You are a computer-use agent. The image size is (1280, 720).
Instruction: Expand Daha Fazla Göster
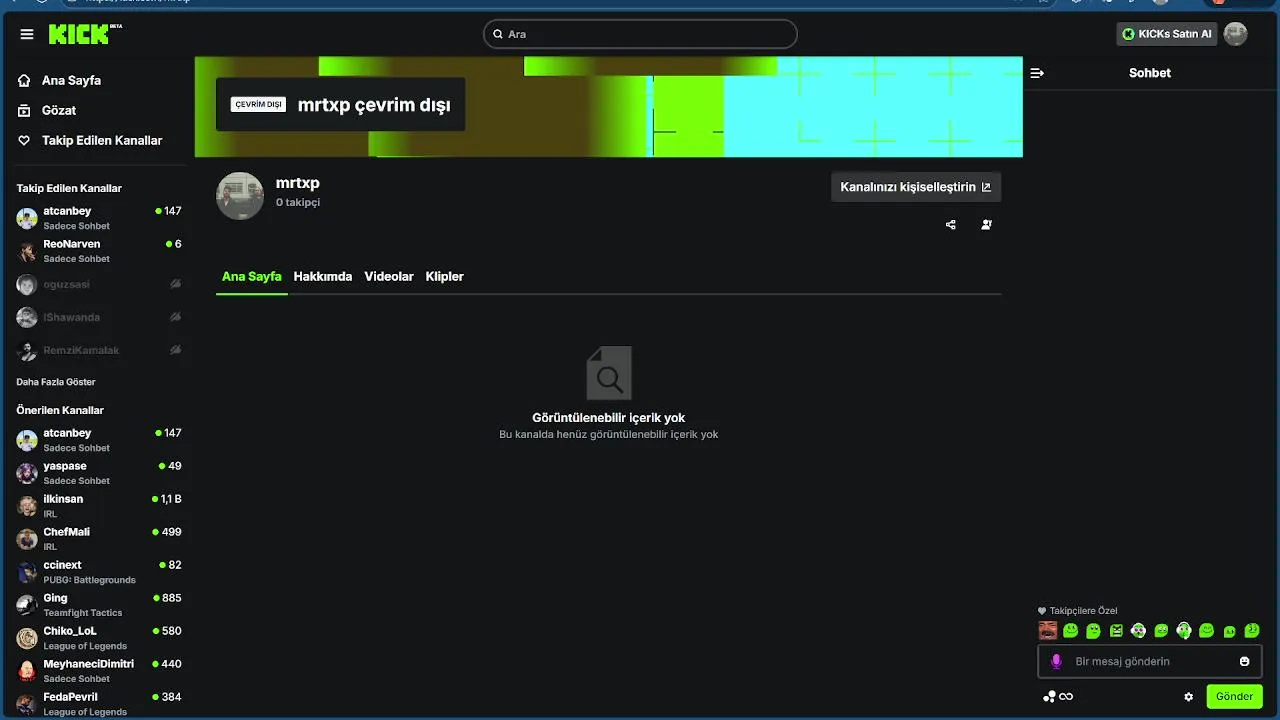click(56, 382)
